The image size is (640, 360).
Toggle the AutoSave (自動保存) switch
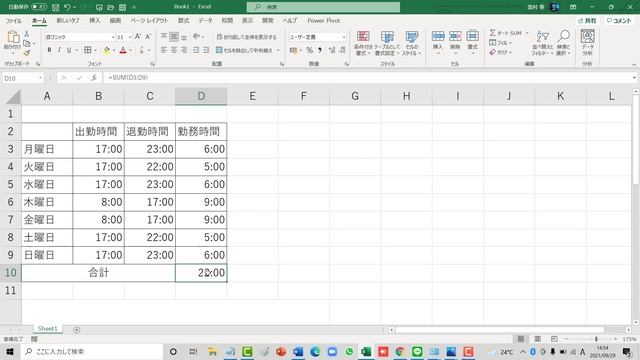pos(39,7)
